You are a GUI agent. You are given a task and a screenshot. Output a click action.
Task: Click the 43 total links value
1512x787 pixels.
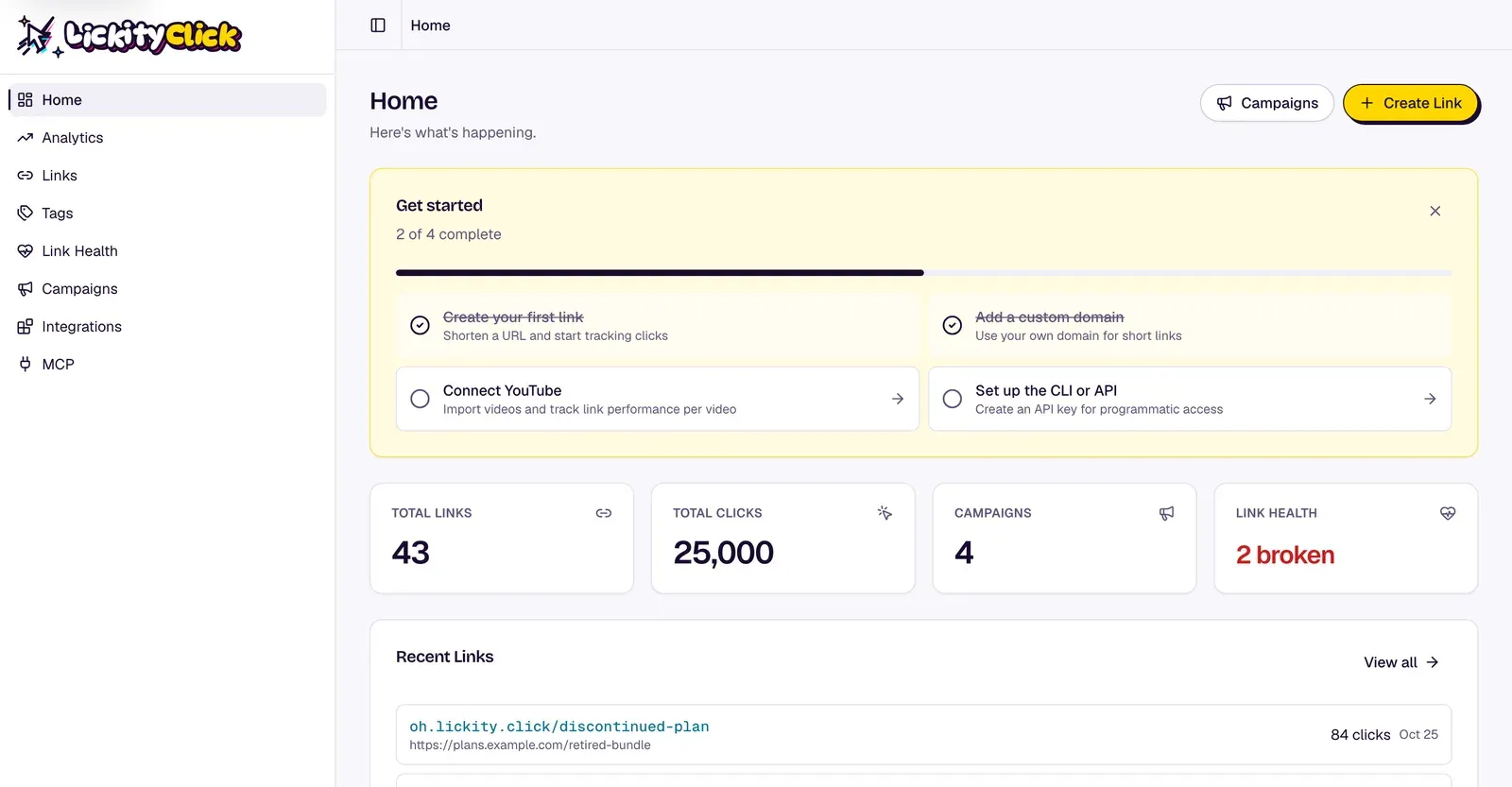pos(411,553)
